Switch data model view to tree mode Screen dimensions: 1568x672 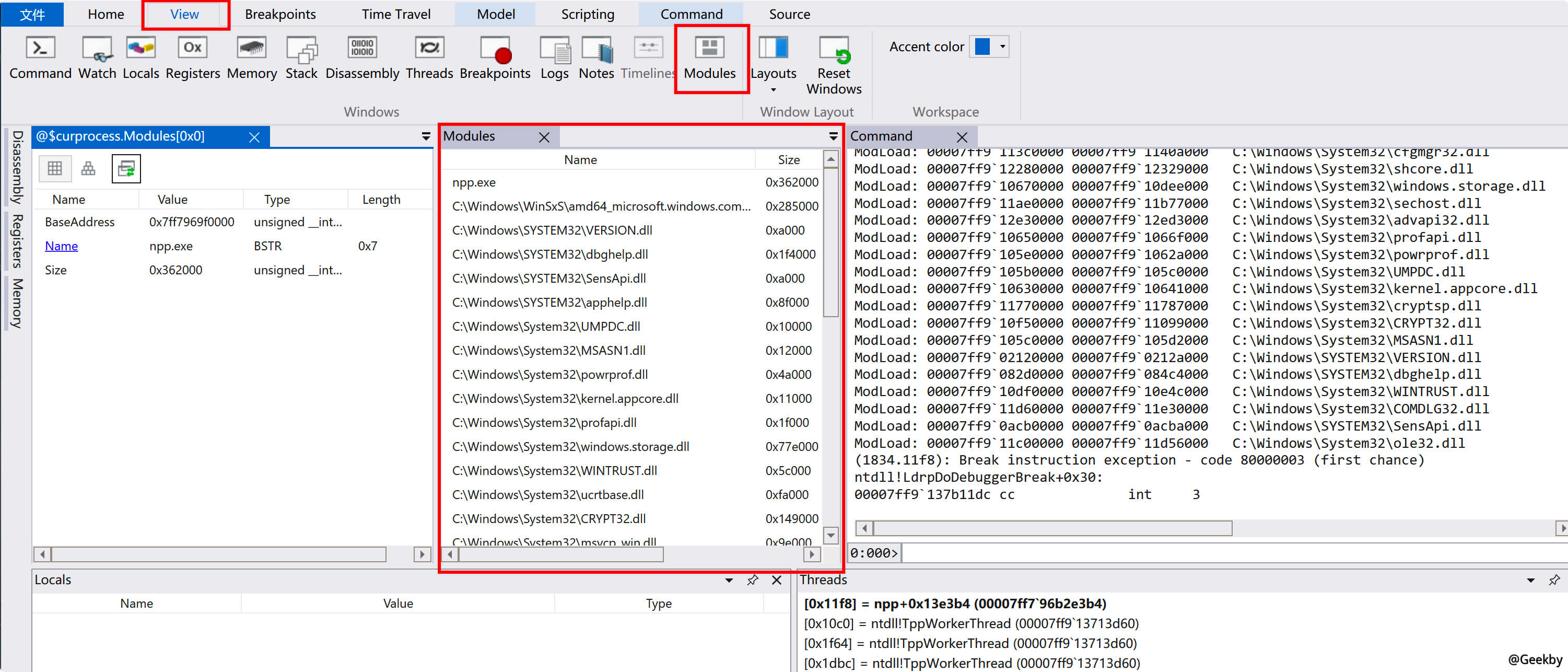tap(88, 169)
